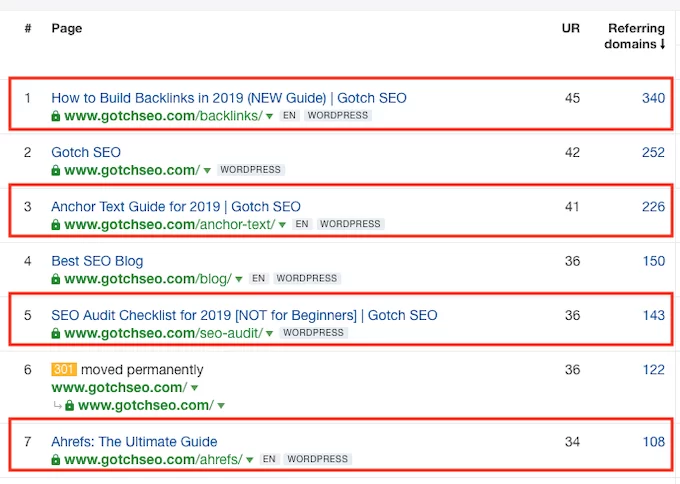Screen dimensions: 680x484
Task: Click lock icon on row 6 redirect target
Action: (69, 405)
